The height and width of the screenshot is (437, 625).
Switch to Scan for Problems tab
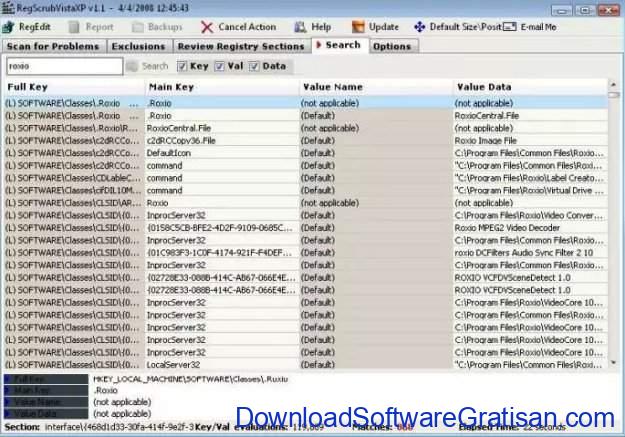[52, 46]
